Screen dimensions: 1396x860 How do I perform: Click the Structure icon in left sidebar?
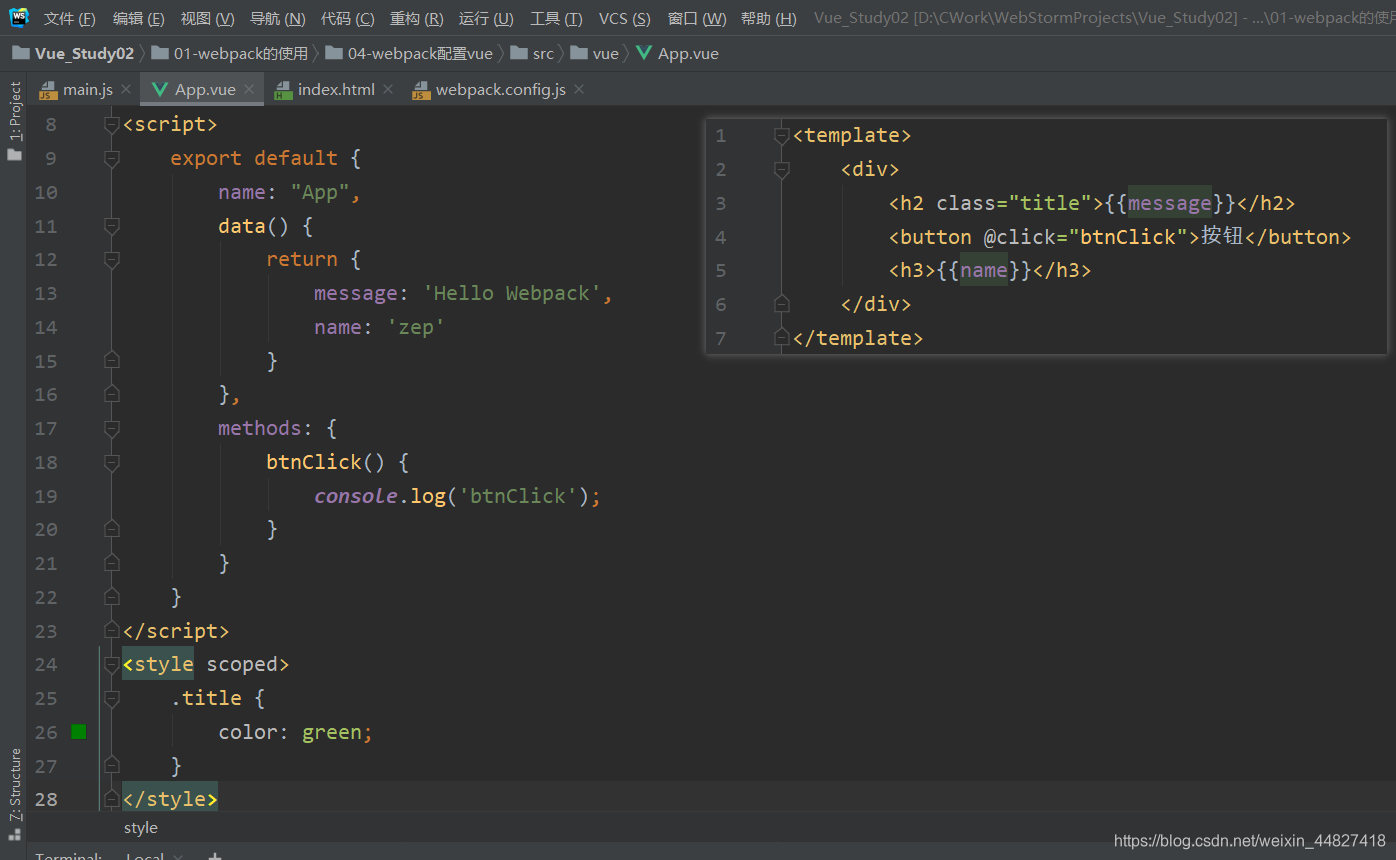(x=15, y=833)
